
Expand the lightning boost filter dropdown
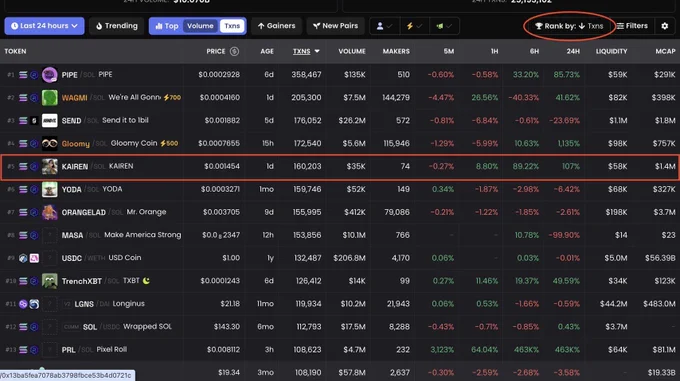point(414,26)
